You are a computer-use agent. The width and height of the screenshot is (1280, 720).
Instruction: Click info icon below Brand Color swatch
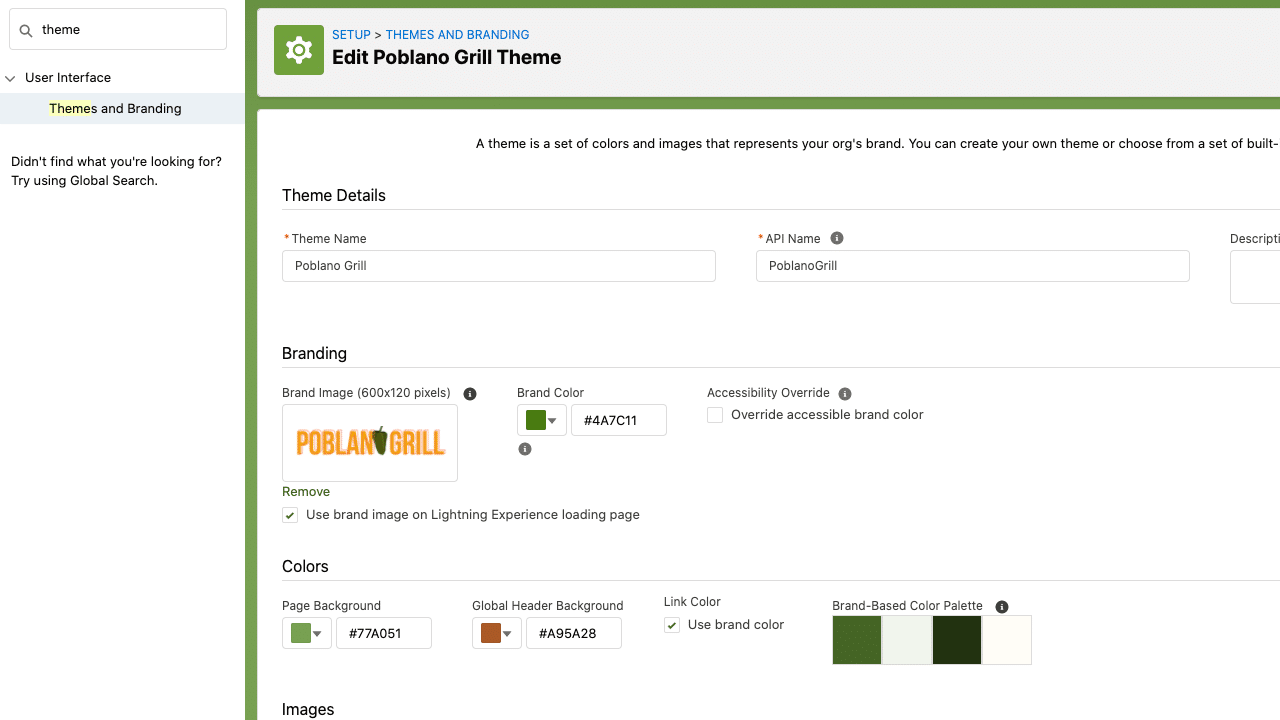(525, 450)
